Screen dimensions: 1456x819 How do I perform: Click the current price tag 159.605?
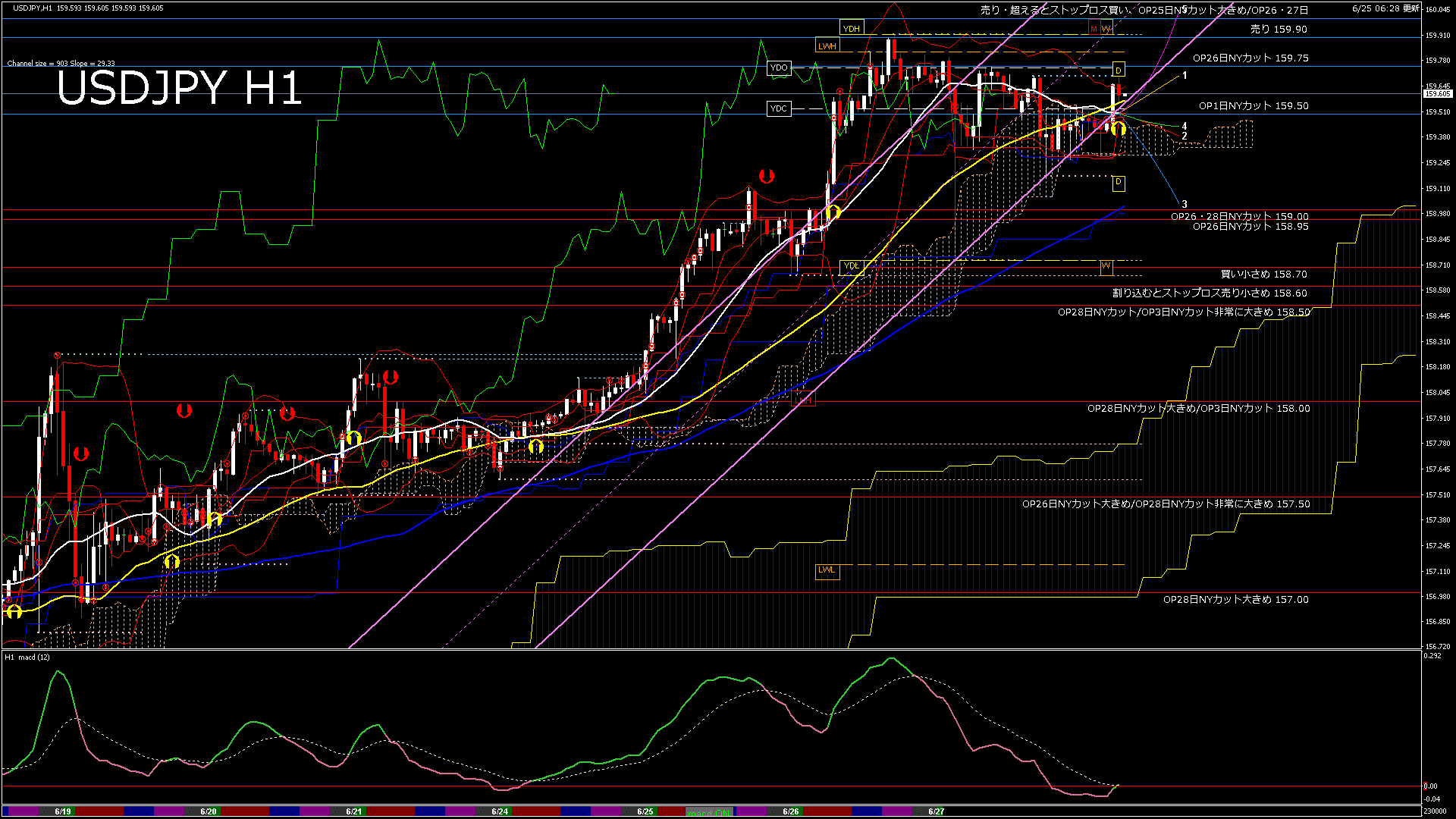1437,94
